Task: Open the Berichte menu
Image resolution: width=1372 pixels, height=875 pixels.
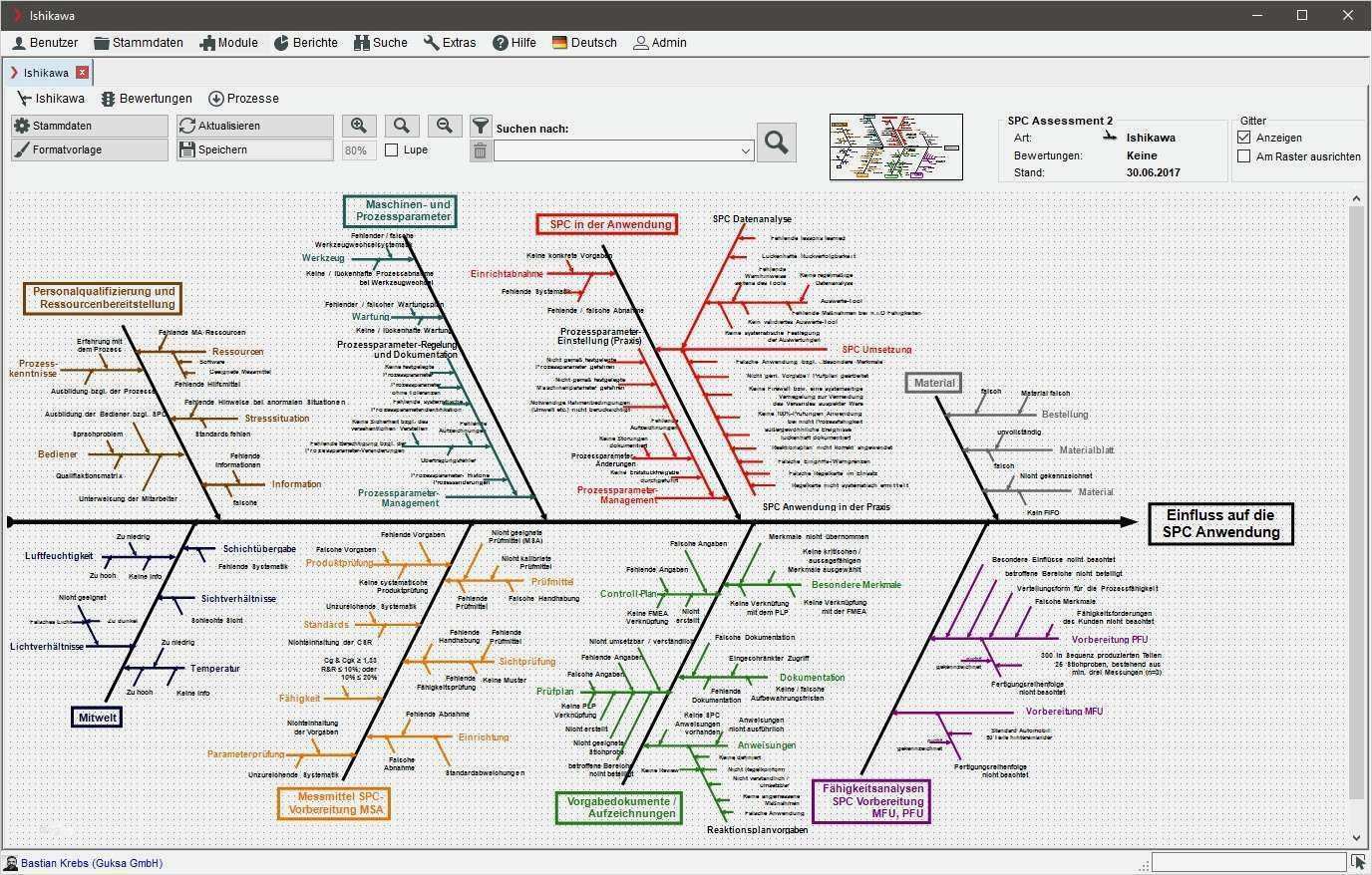Action: 306,43
